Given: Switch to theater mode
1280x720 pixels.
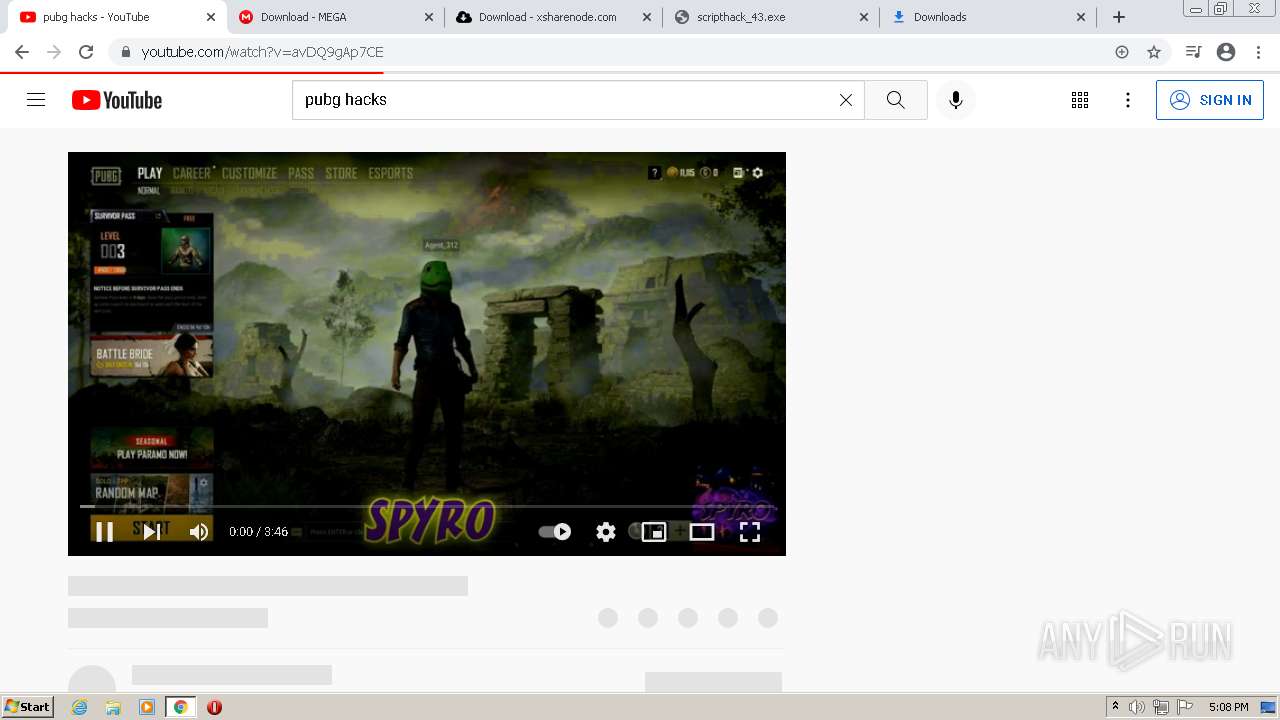Looking at the screenshot, I should pyautogui.click(x=702, y=532).
